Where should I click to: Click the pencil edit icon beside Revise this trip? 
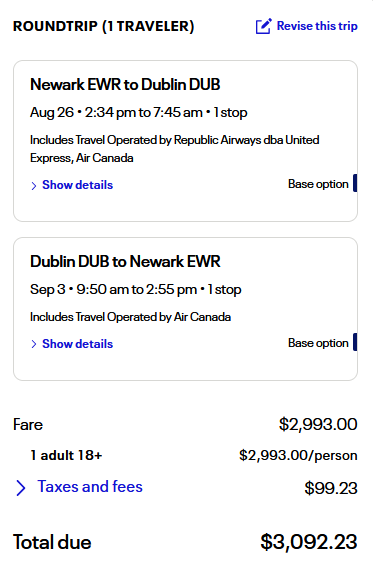pos(263,26)
